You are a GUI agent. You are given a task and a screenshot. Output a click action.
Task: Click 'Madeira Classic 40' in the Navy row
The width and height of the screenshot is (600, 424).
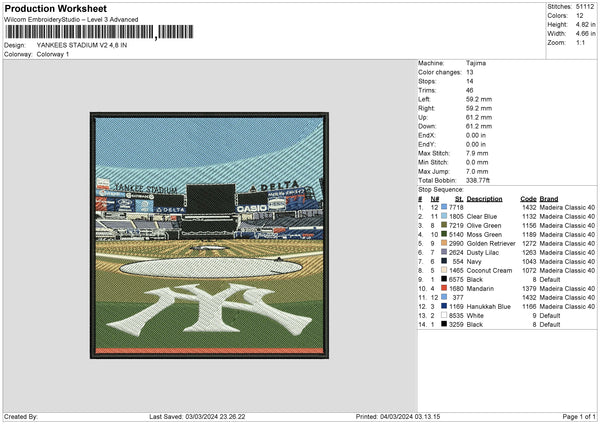567,261
